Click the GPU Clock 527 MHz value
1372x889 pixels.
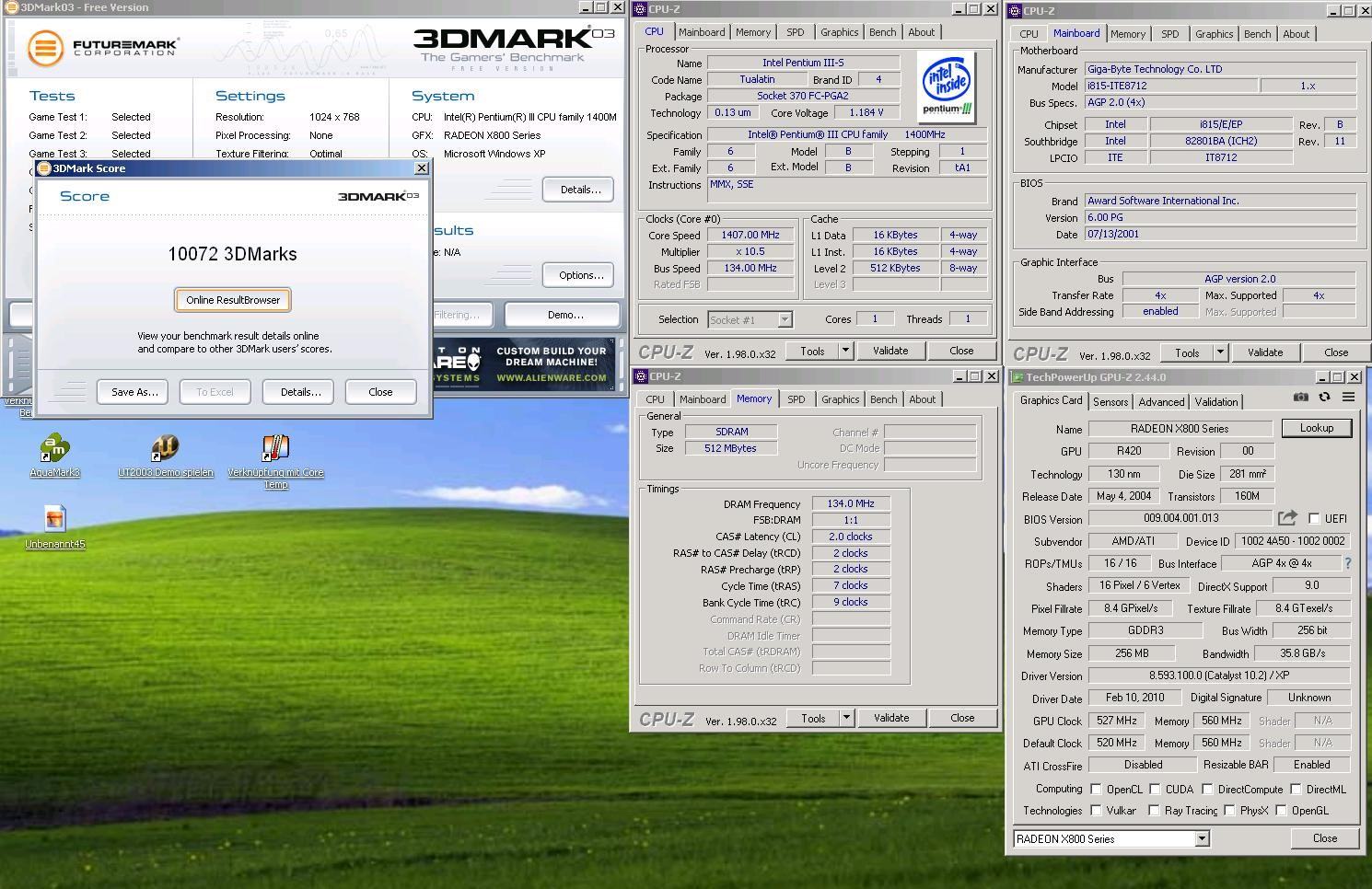(x=1116, y=721)
